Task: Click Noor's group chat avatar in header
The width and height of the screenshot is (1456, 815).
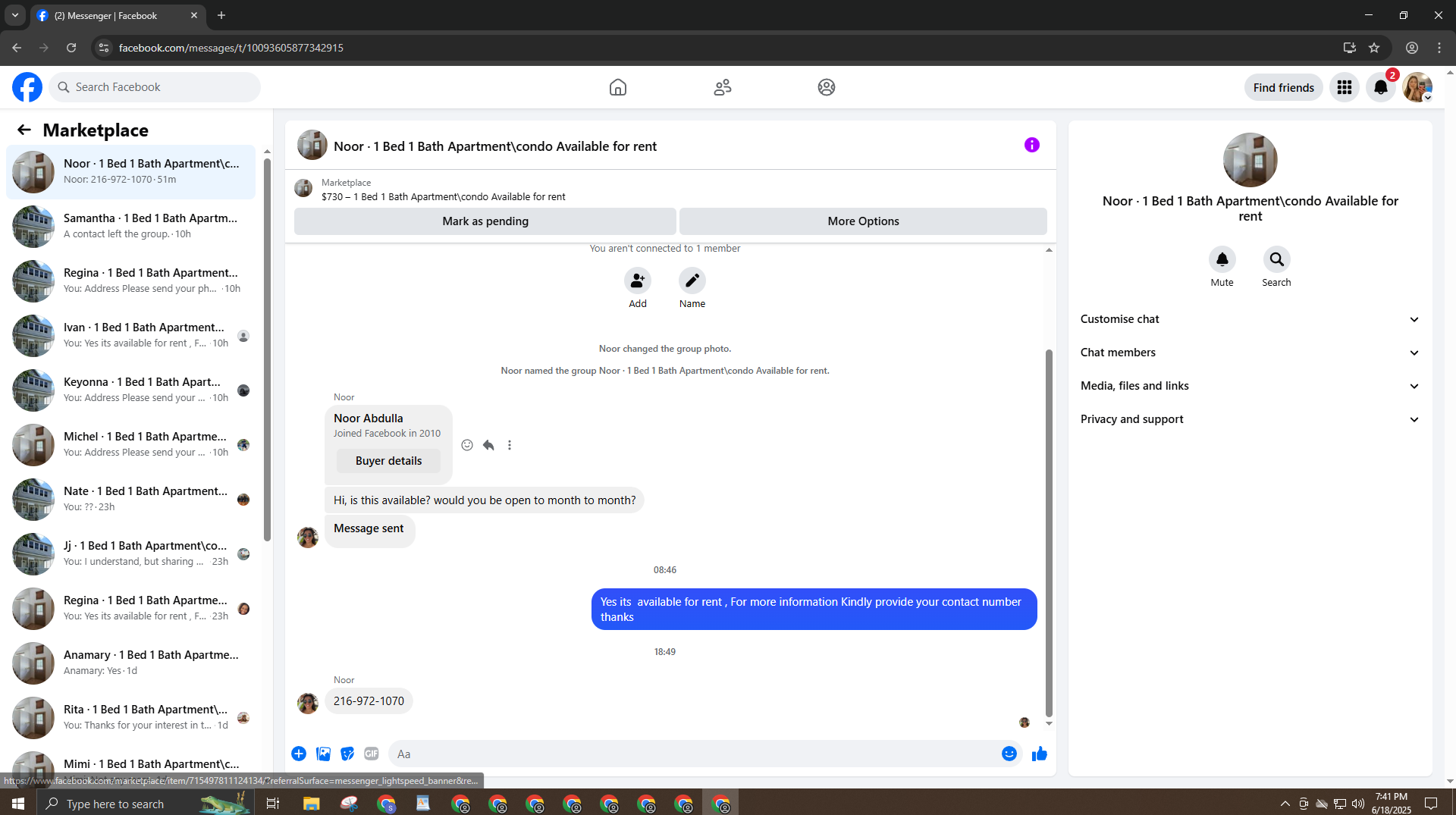Action: pyautogui.click(x=312, y=145)
